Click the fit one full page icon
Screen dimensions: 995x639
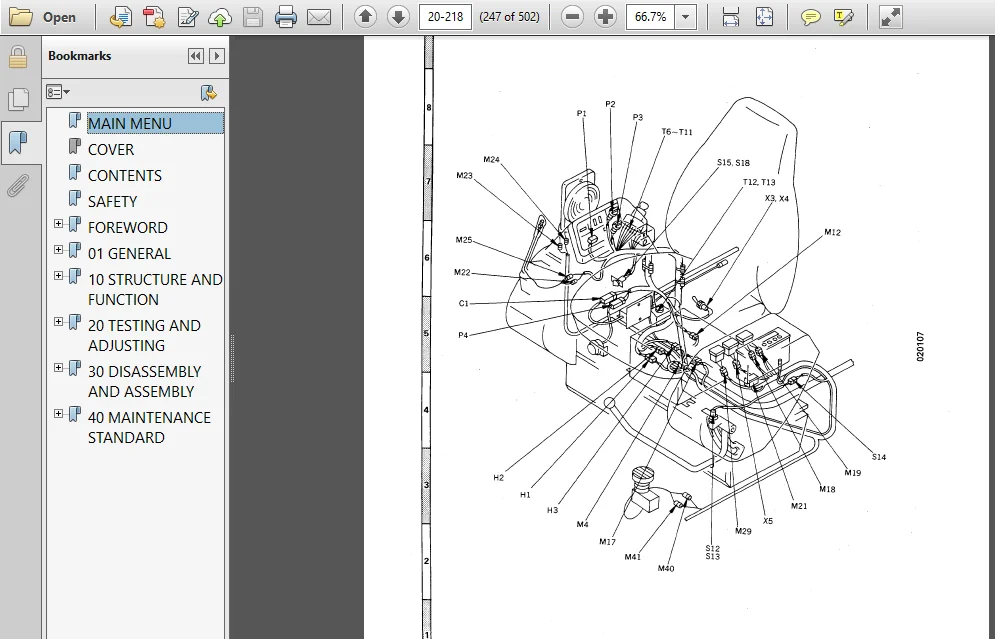click(764, 17)
